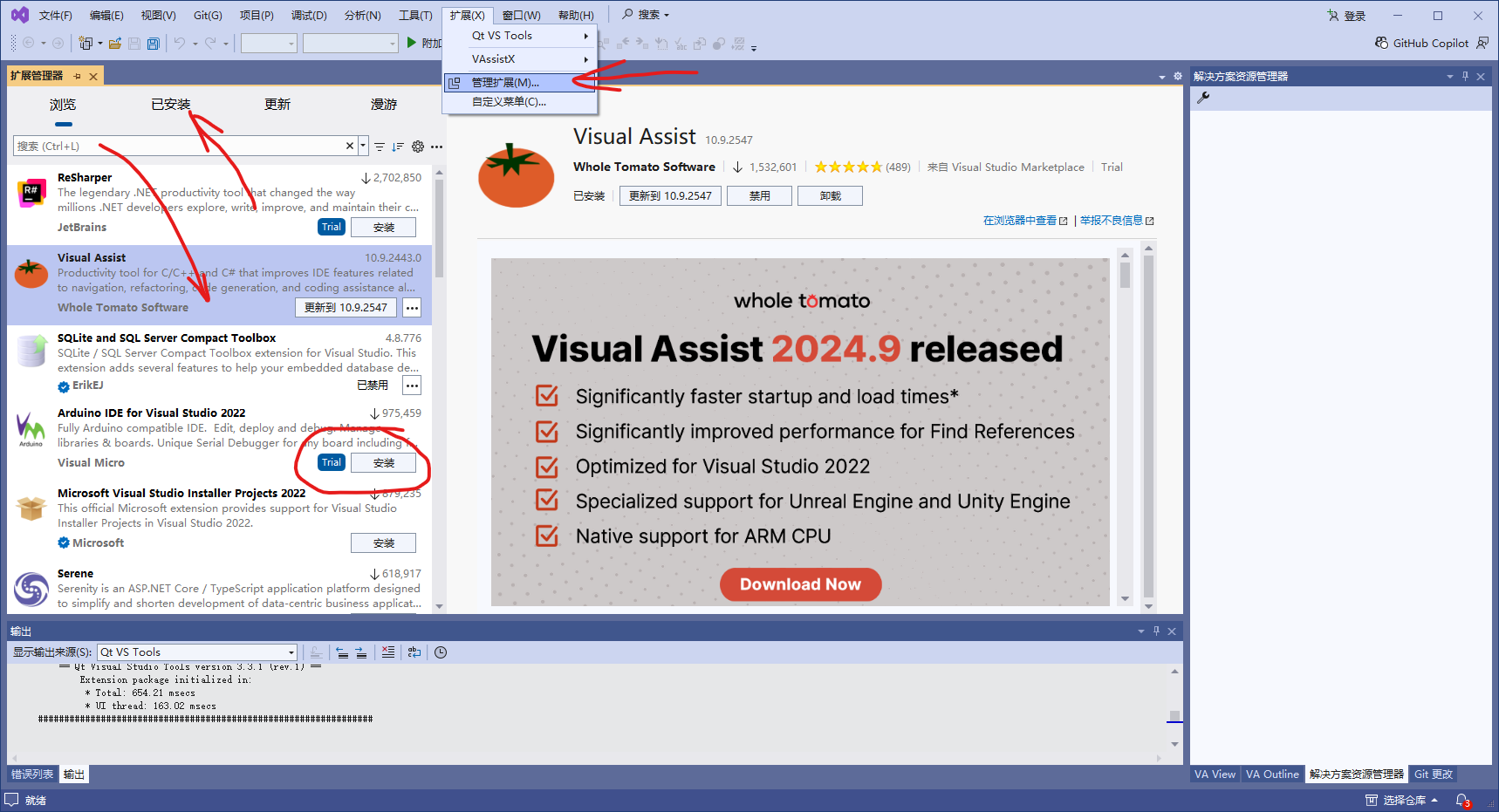1499x812 pixels.
Task: Click the filter icon beside extension search
Action: click(380, 147)
